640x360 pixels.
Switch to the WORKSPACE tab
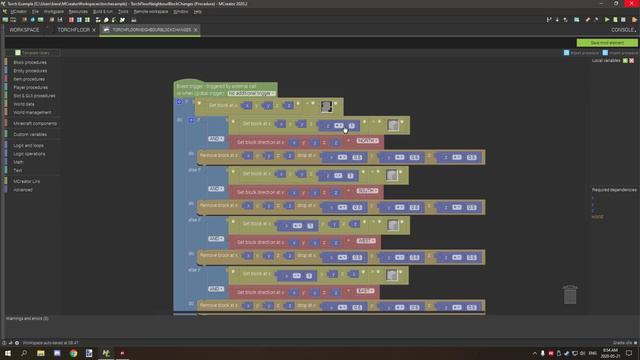24,30
